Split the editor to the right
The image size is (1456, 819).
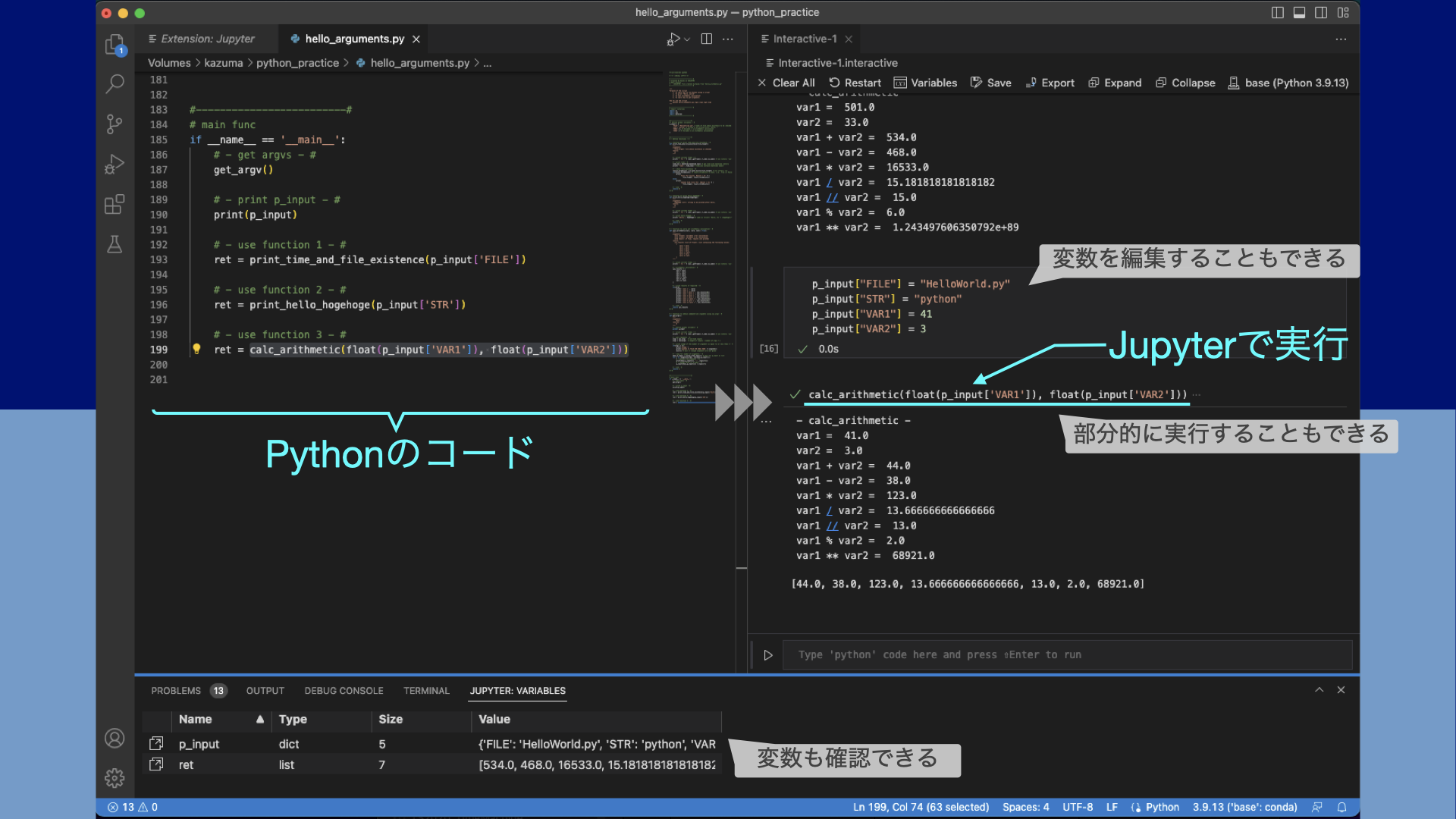click(706, 39)
